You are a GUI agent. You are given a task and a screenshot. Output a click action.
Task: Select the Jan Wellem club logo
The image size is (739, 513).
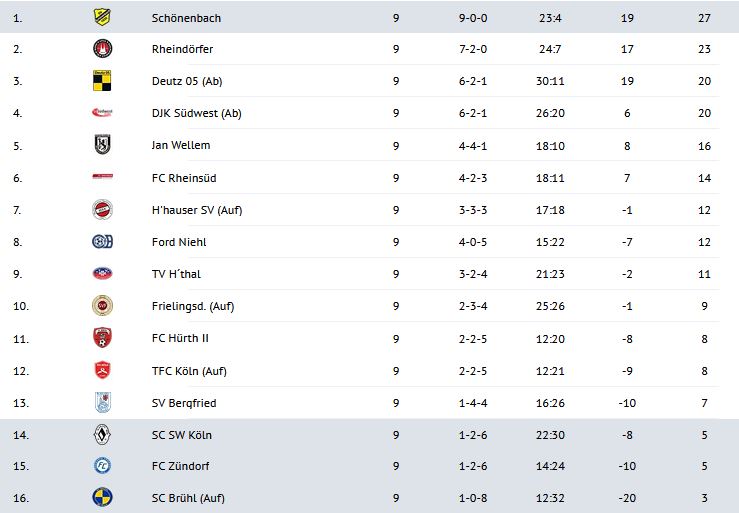[x=102, y=145]
